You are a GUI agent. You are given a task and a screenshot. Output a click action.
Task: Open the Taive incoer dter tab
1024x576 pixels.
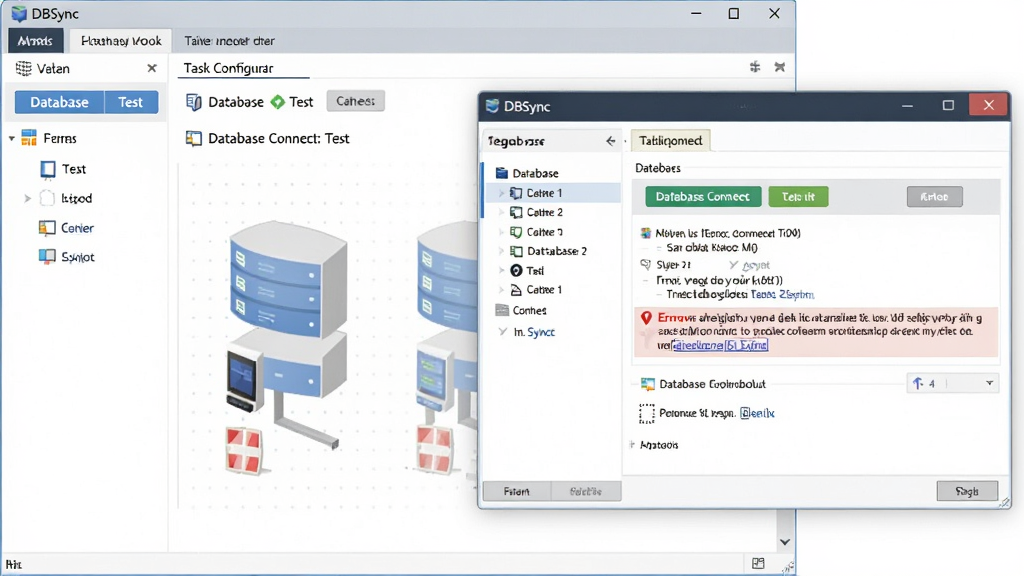(229, 40)
